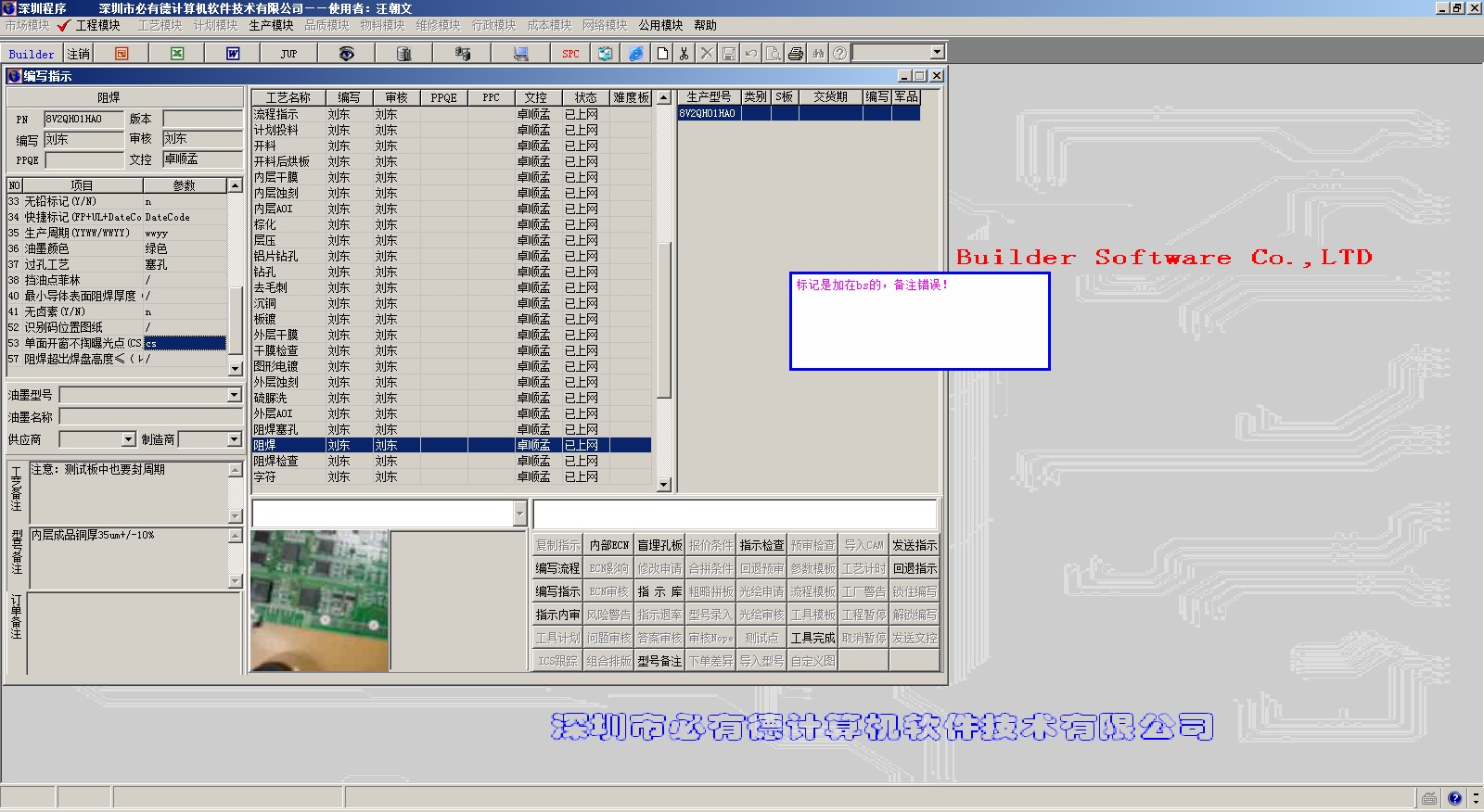Open the toolbar combo box dropdown

pyautogui.click(x=937, y=53)
